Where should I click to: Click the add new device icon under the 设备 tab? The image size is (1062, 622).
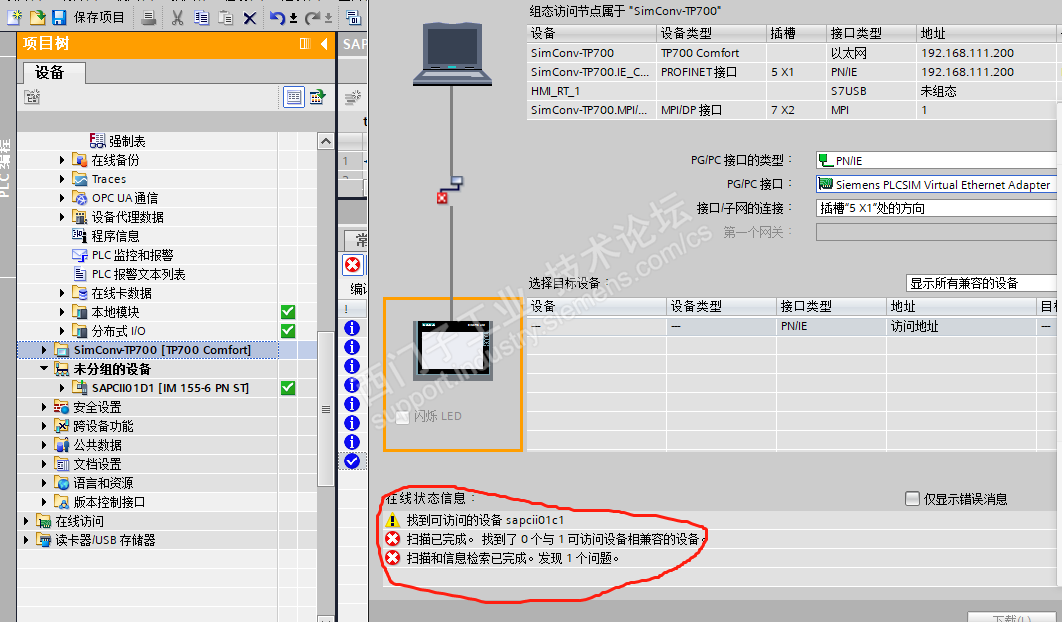32,97
